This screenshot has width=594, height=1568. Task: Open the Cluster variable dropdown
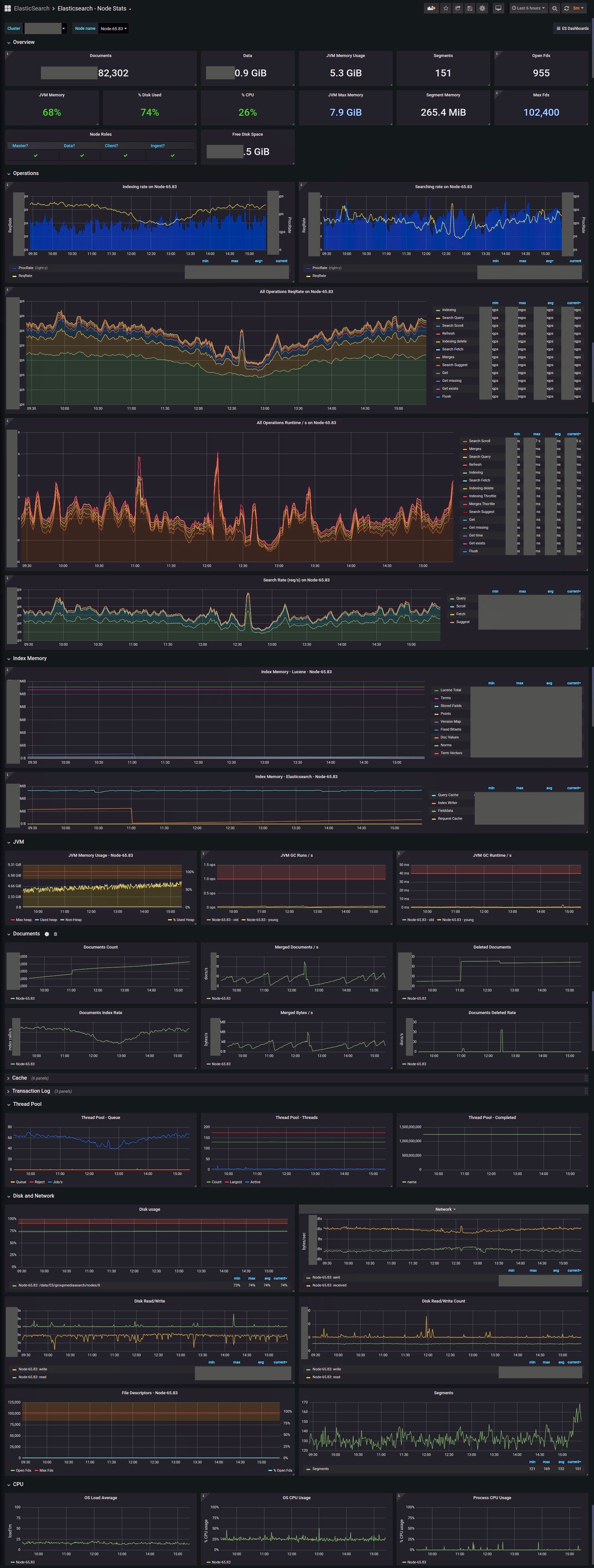point(45,29)
